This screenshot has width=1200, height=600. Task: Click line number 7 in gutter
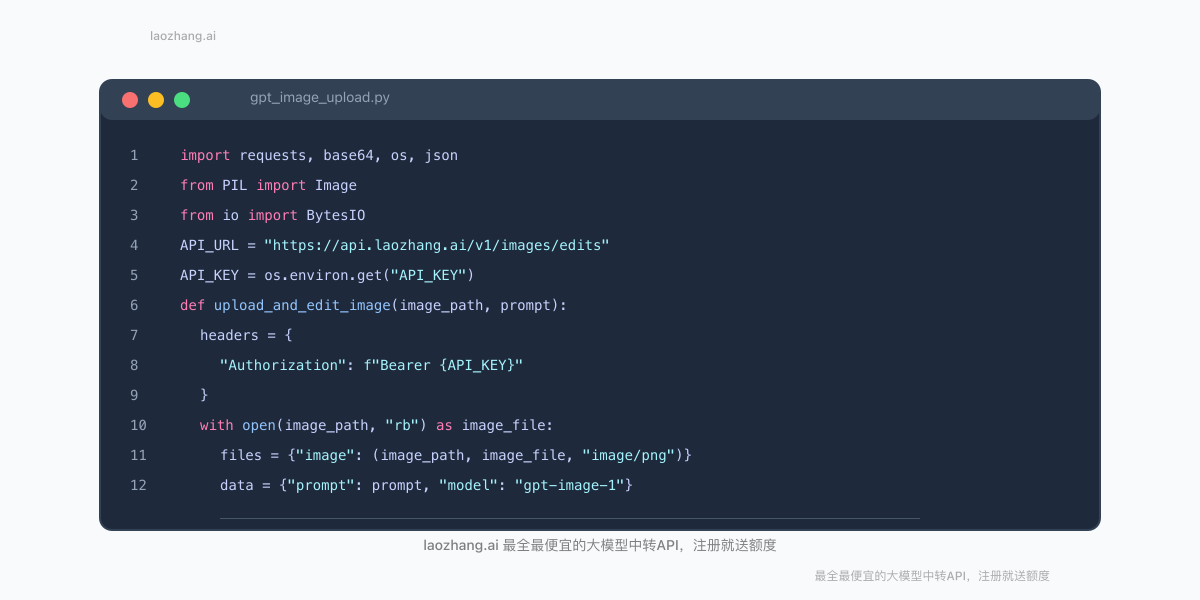[x=134, y=335]
